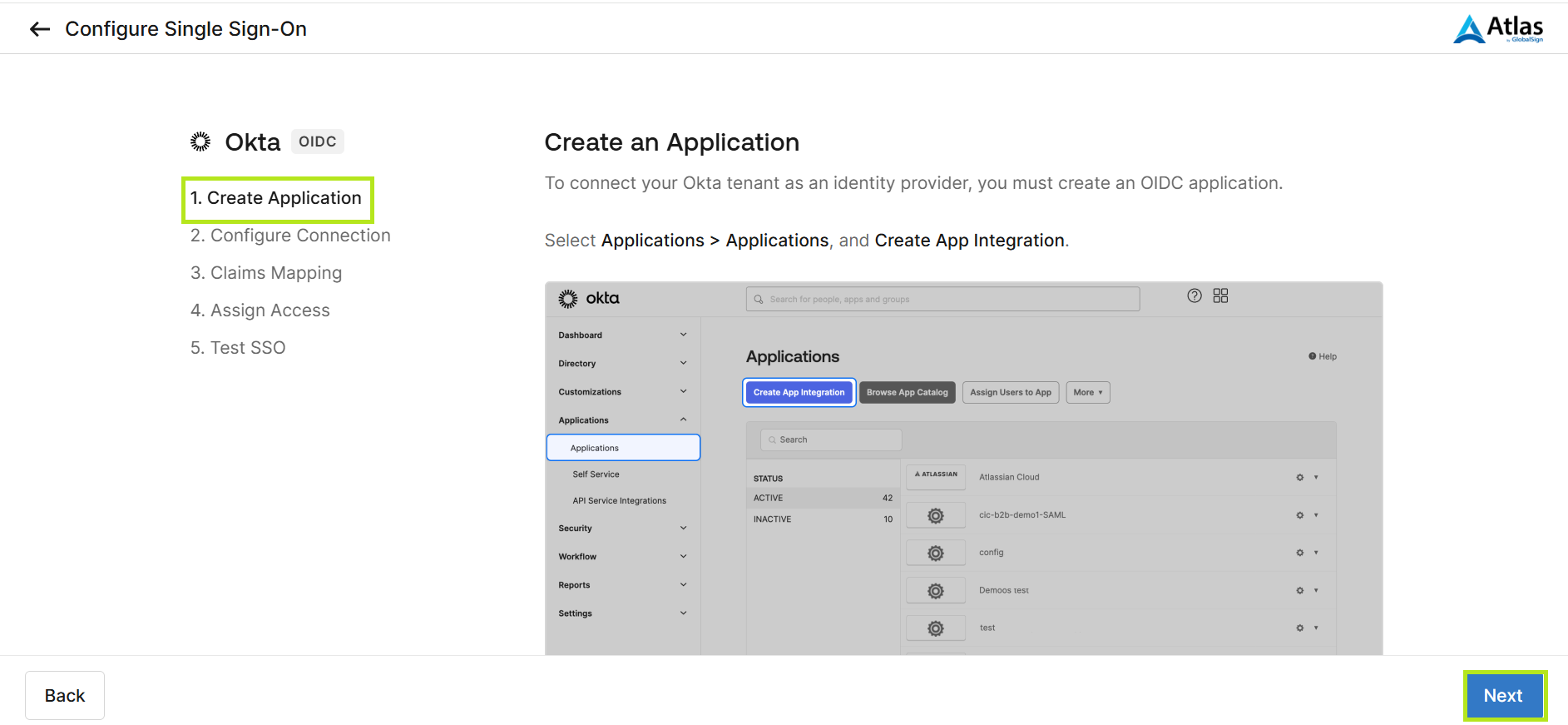
Task: Expand the Customizations section chevron
Action: (x=684, y=391)
